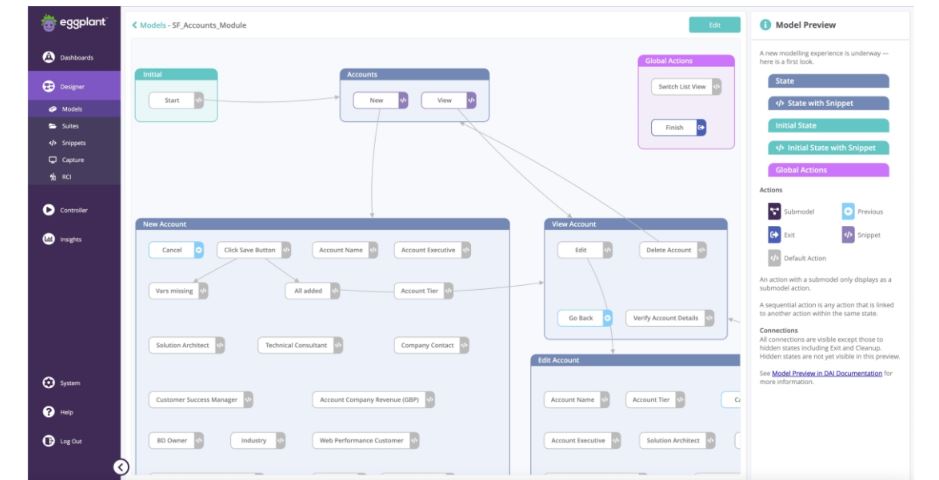This screenshot has height=480, width=939.
Task: Click the icon on Click Save Button action
Action: 286,250
